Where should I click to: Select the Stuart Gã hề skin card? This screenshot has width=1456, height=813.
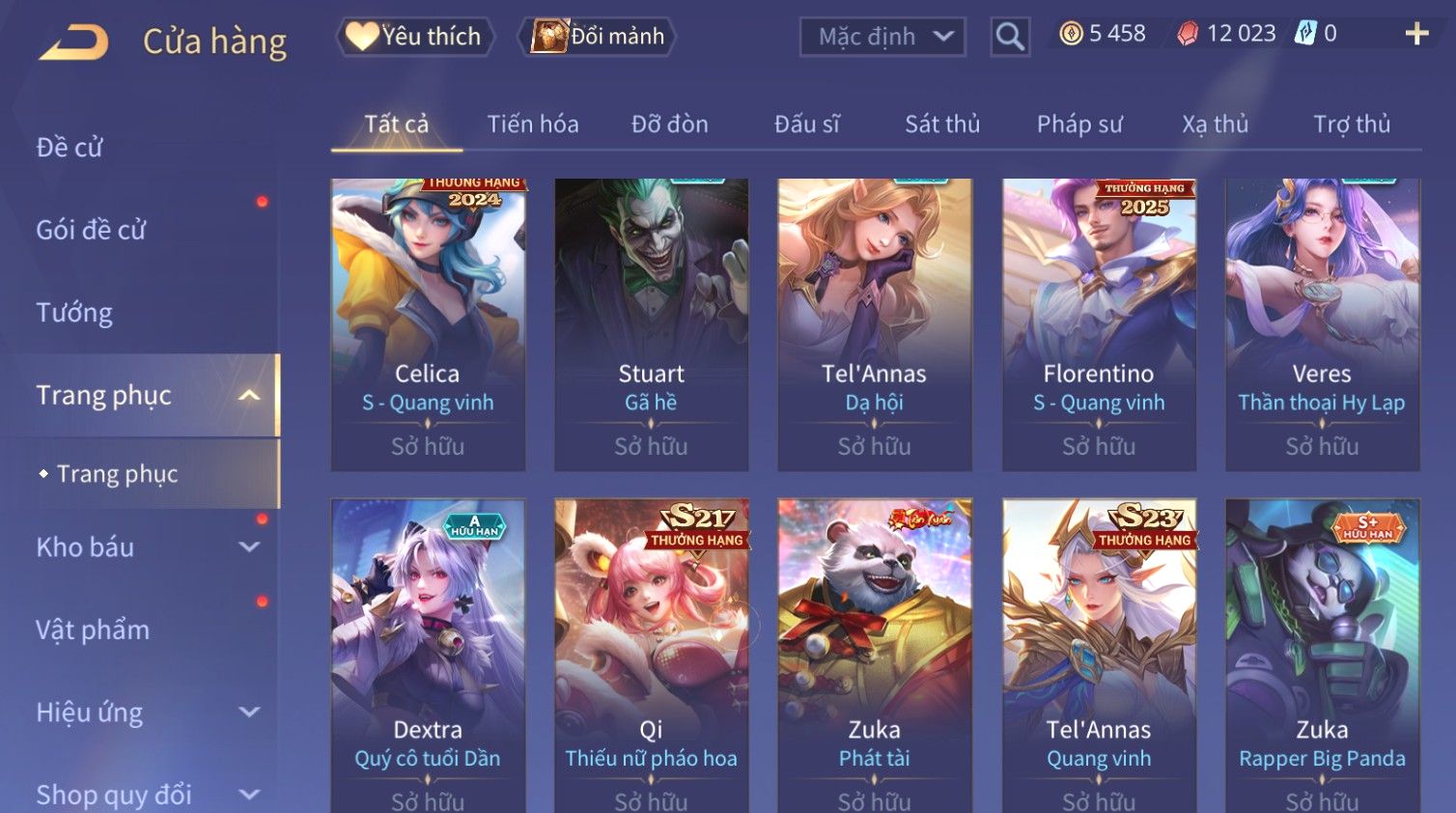[x=651, y=324]
